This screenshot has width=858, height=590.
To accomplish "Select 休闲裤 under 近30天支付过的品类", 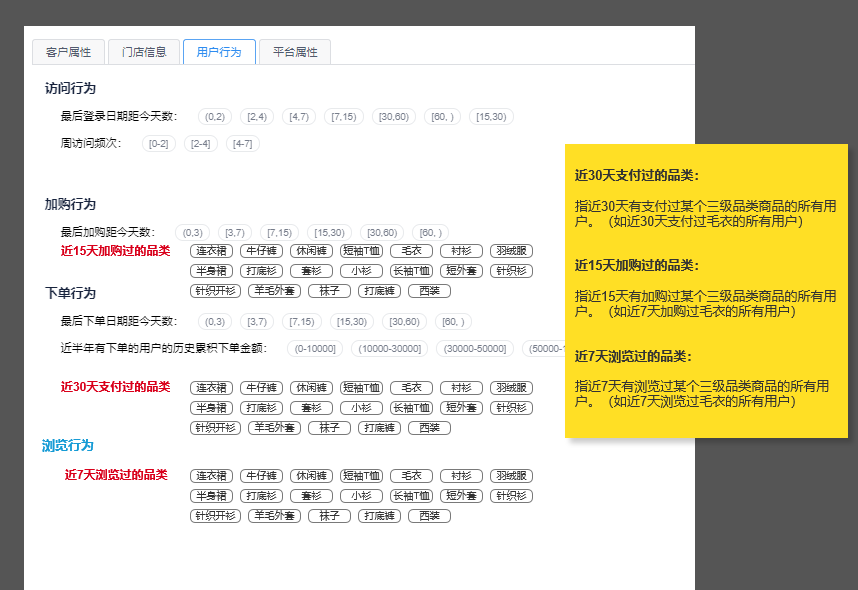I will click(x=311, y=388).
